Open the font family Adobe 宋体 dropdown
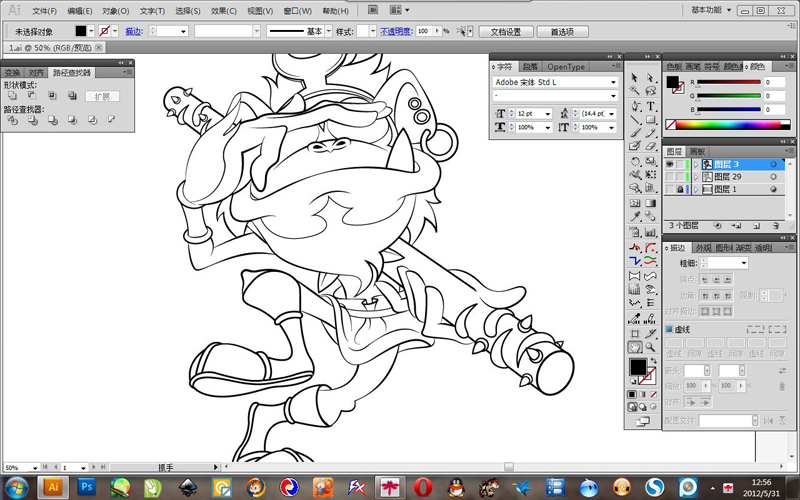 point(613,82)
